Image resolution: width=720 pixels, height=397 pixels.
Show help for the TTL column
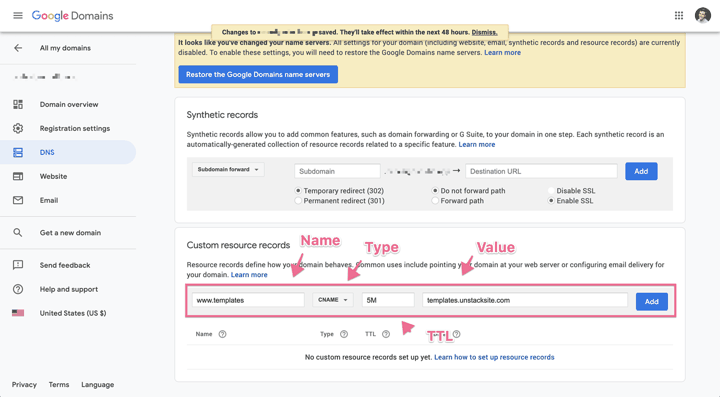(x=386, y=334)
